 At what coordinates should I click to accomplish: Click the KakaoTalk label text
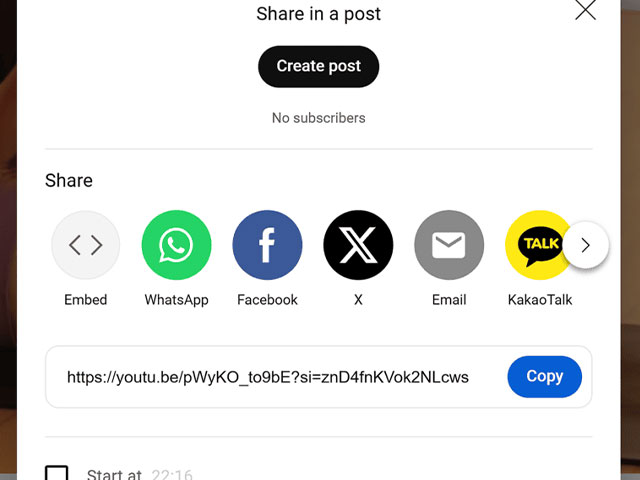pyautogui.click(x=540, y=300)
